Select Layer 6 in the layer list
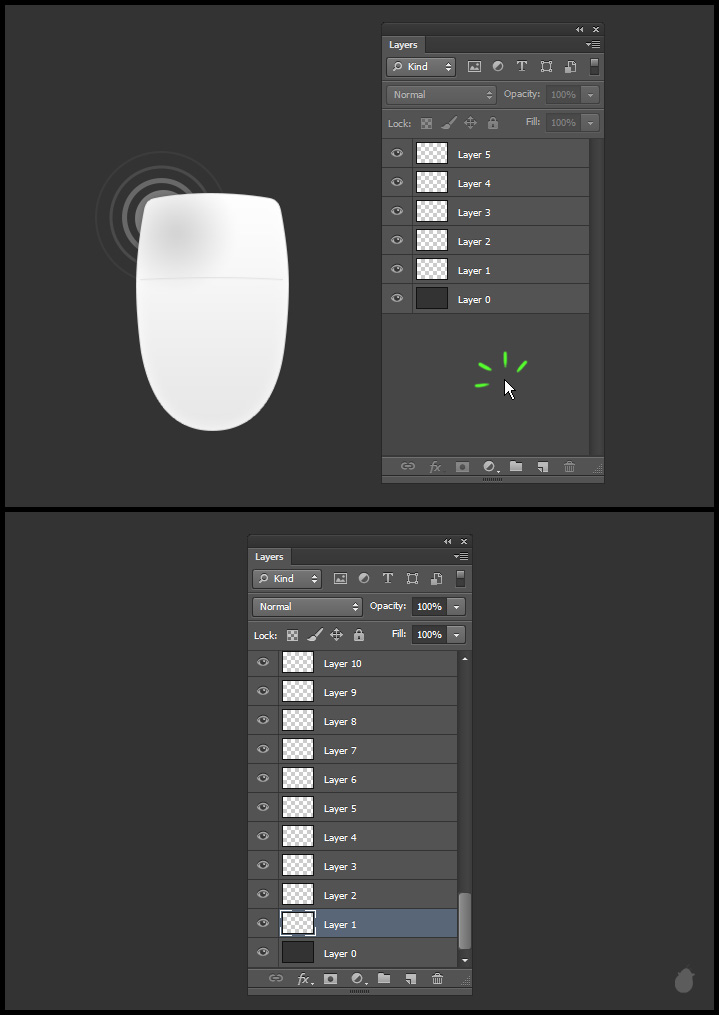This screenshot has height=1015, width=719. click(340, 779)
